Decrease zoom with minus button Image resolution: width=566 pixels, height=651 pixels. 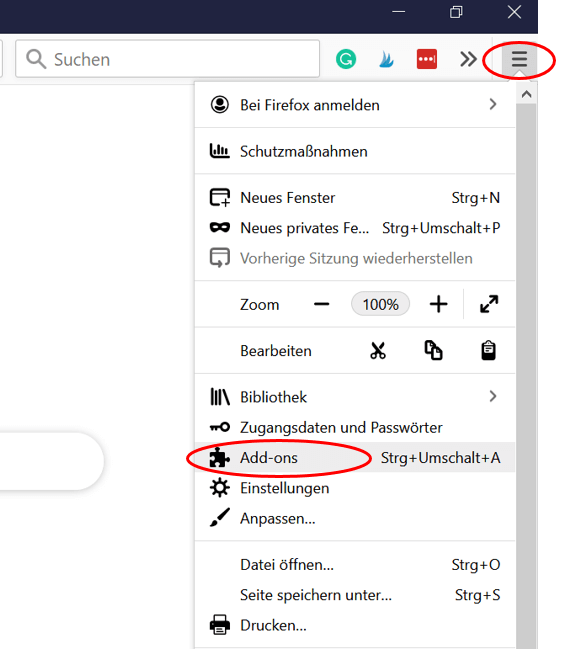pyautogui.click(x=321, y=304)
